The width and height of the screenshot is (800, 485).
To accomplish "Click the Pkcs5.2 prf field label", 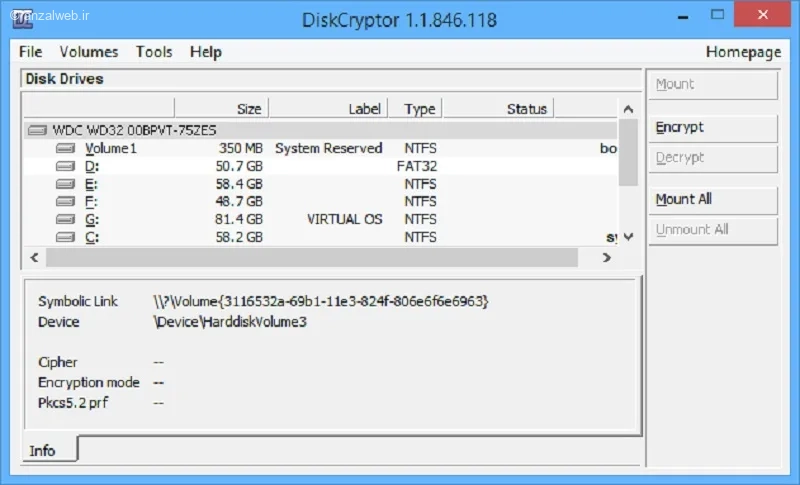I will tap(73, 403).
